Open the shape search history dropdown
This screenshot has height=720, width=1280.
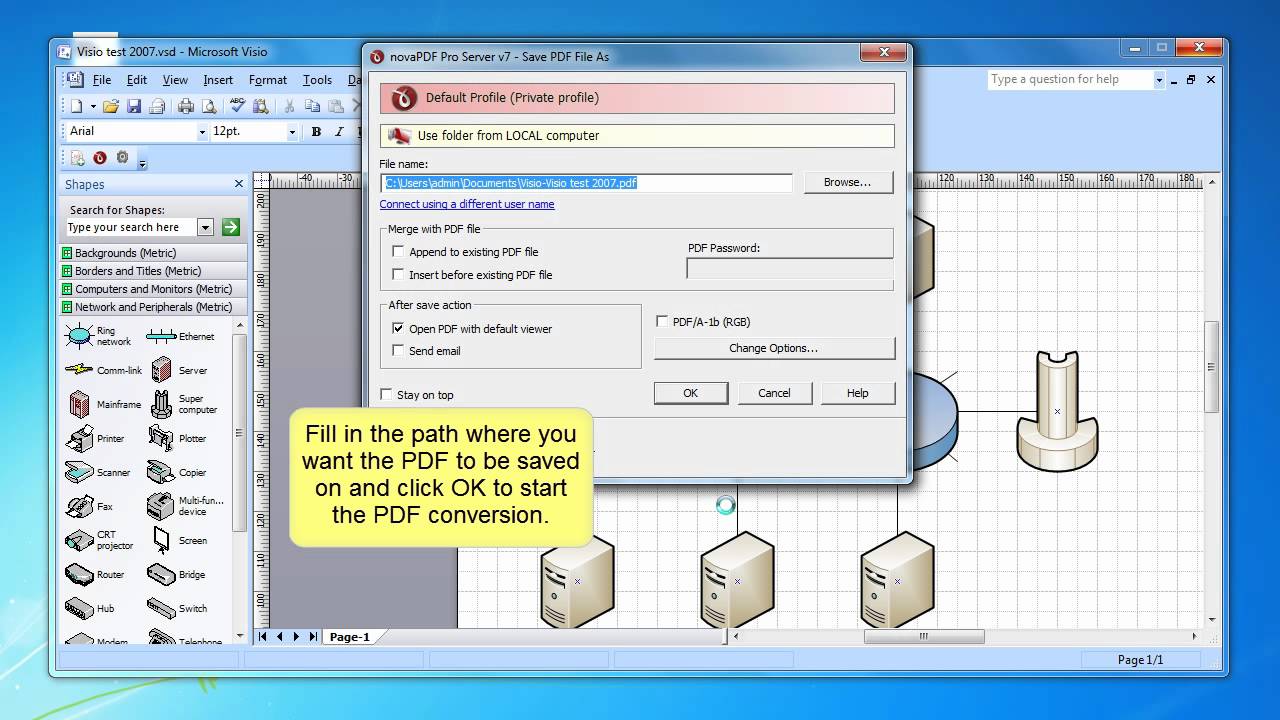205,227
